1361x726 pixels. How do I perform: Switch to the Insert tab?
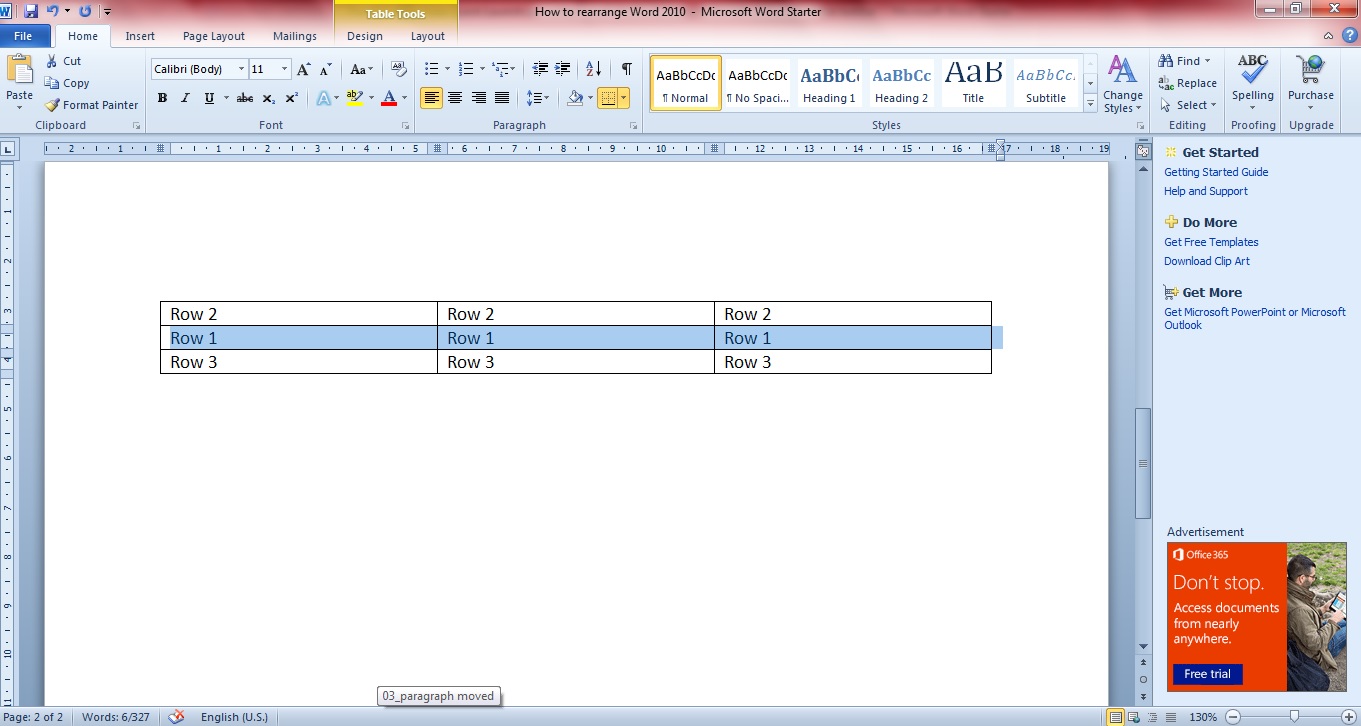(x=140, y=36)
